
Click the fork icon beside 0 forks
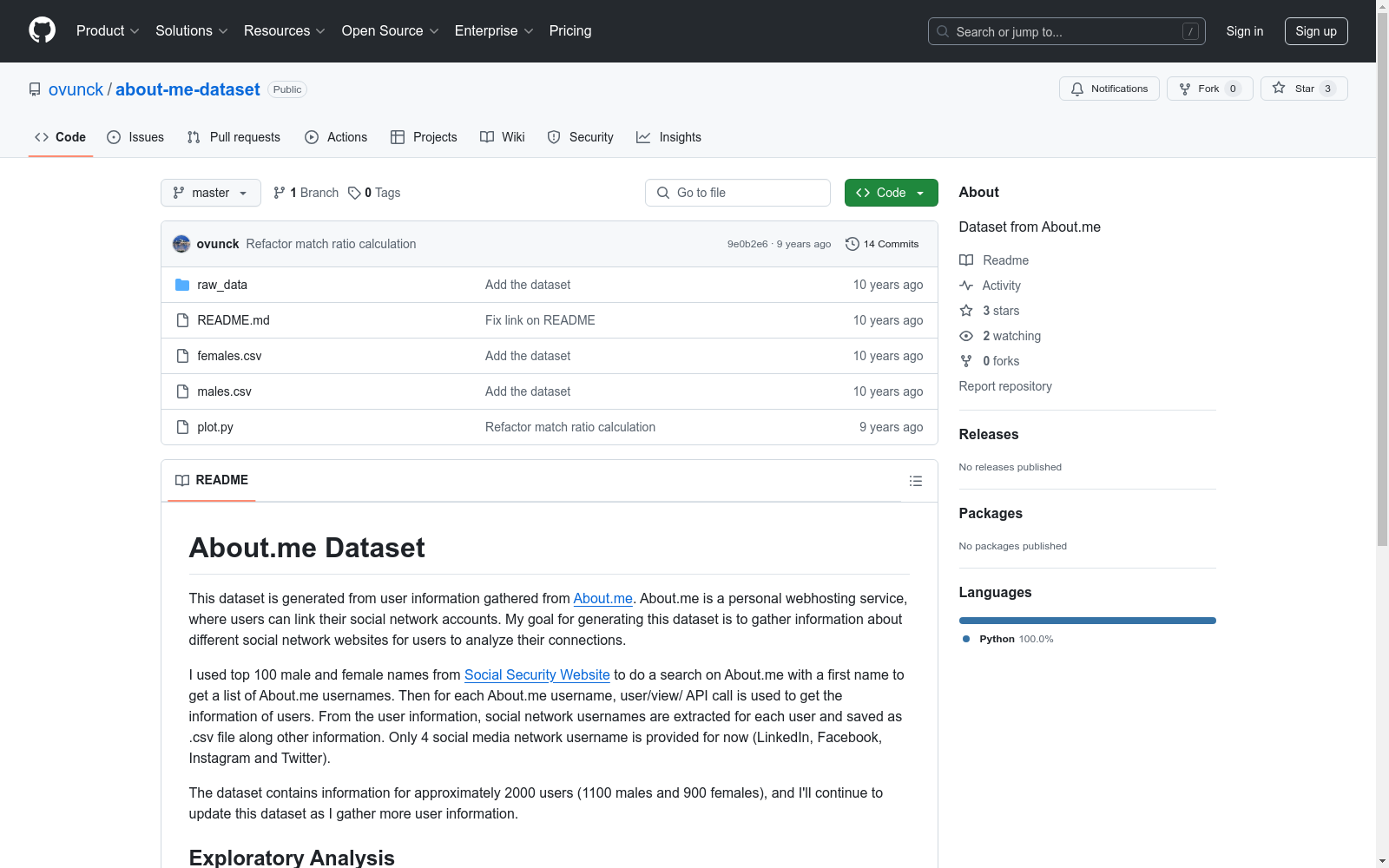(966, 361)
